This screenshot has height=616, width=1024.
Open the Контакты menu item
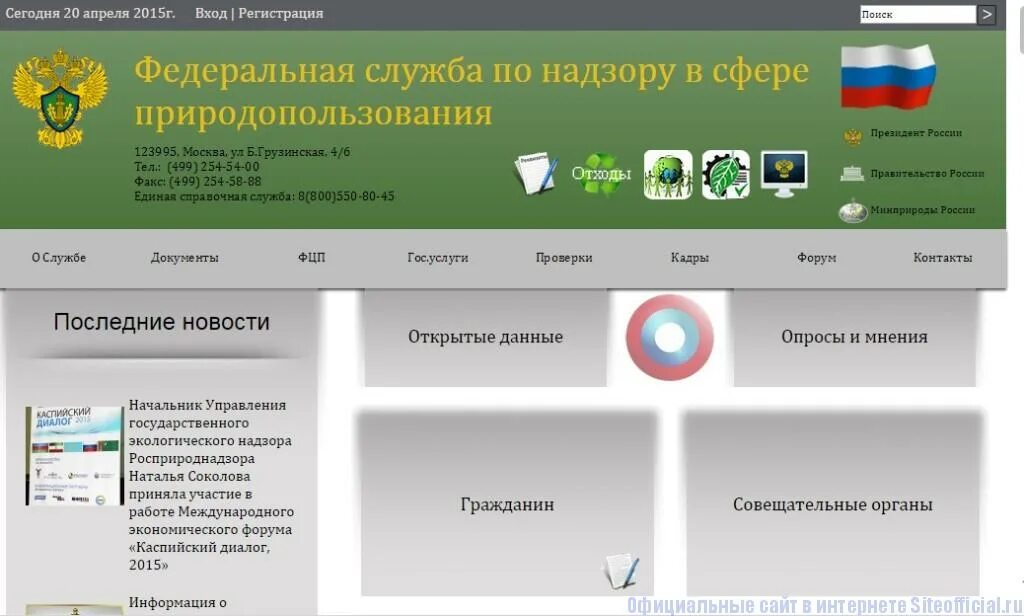[942, 257]
